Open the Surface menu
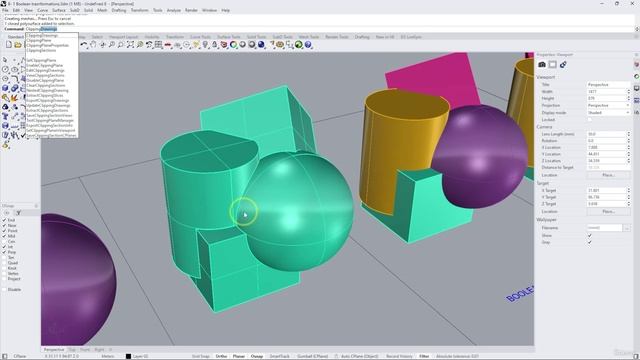The width and height of the screenshot is (640, 360). pos(59,10)
